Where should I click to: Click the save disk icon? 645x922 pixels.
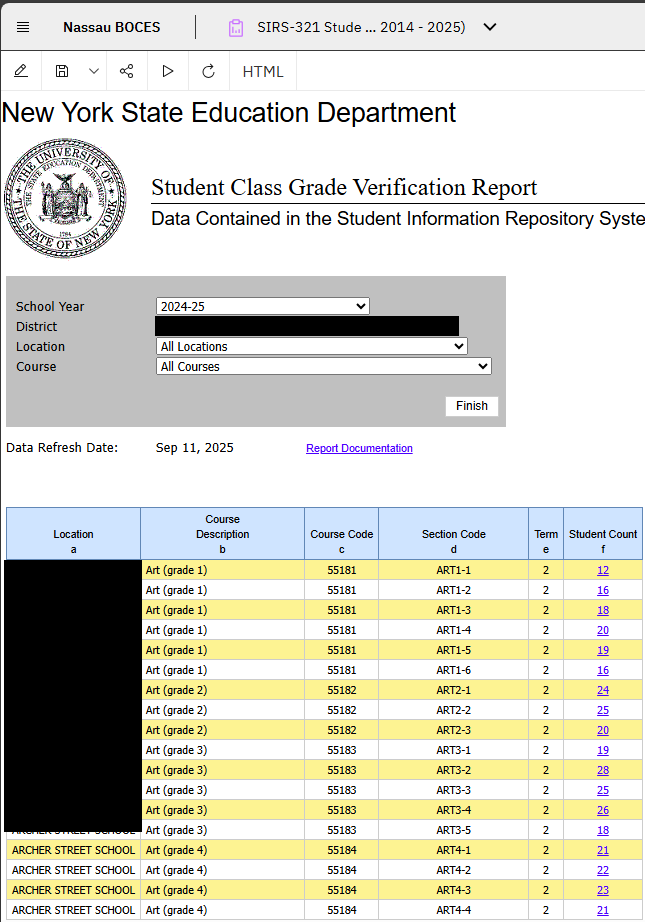[x=62, y=71]
